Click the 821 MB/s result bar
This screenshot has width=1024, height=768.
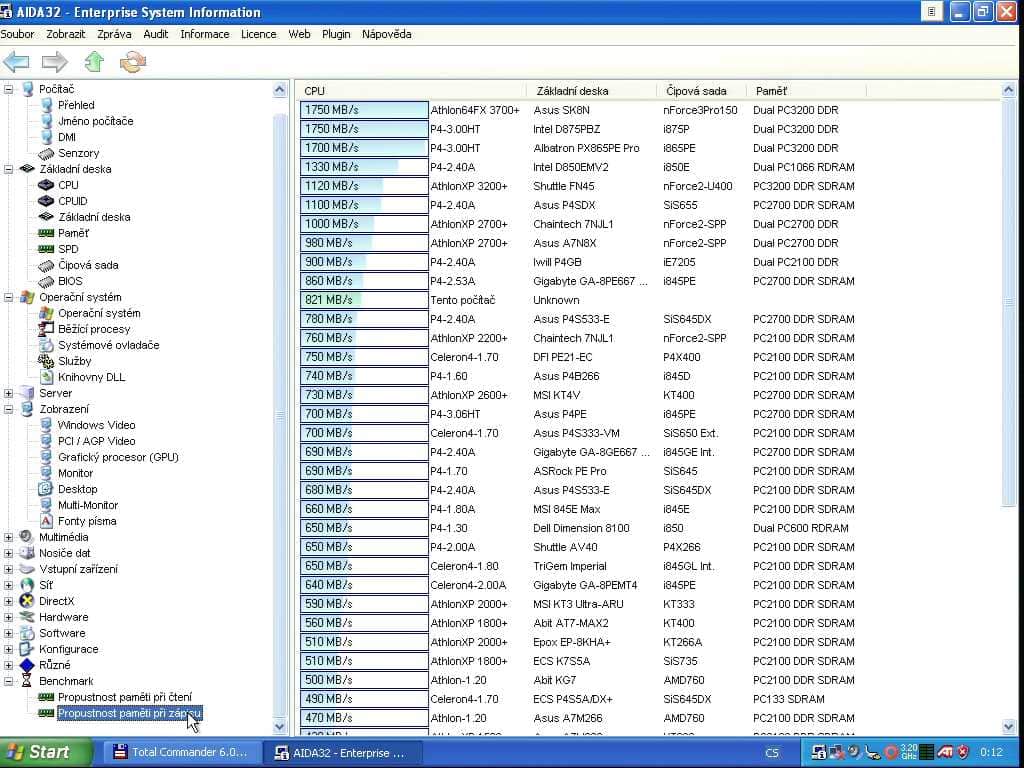[x=364, y=300]
